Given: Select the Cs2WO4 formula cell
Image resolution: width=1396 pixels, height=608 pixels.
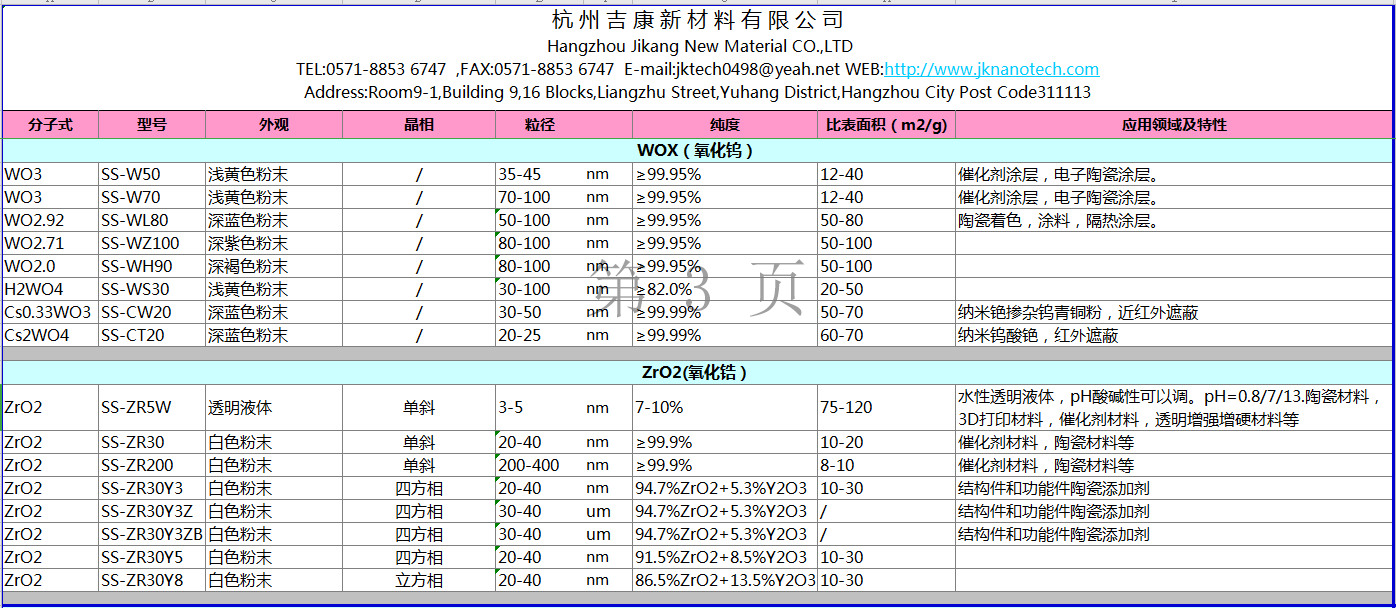Looking at the screenshot, I should (50, 335).
